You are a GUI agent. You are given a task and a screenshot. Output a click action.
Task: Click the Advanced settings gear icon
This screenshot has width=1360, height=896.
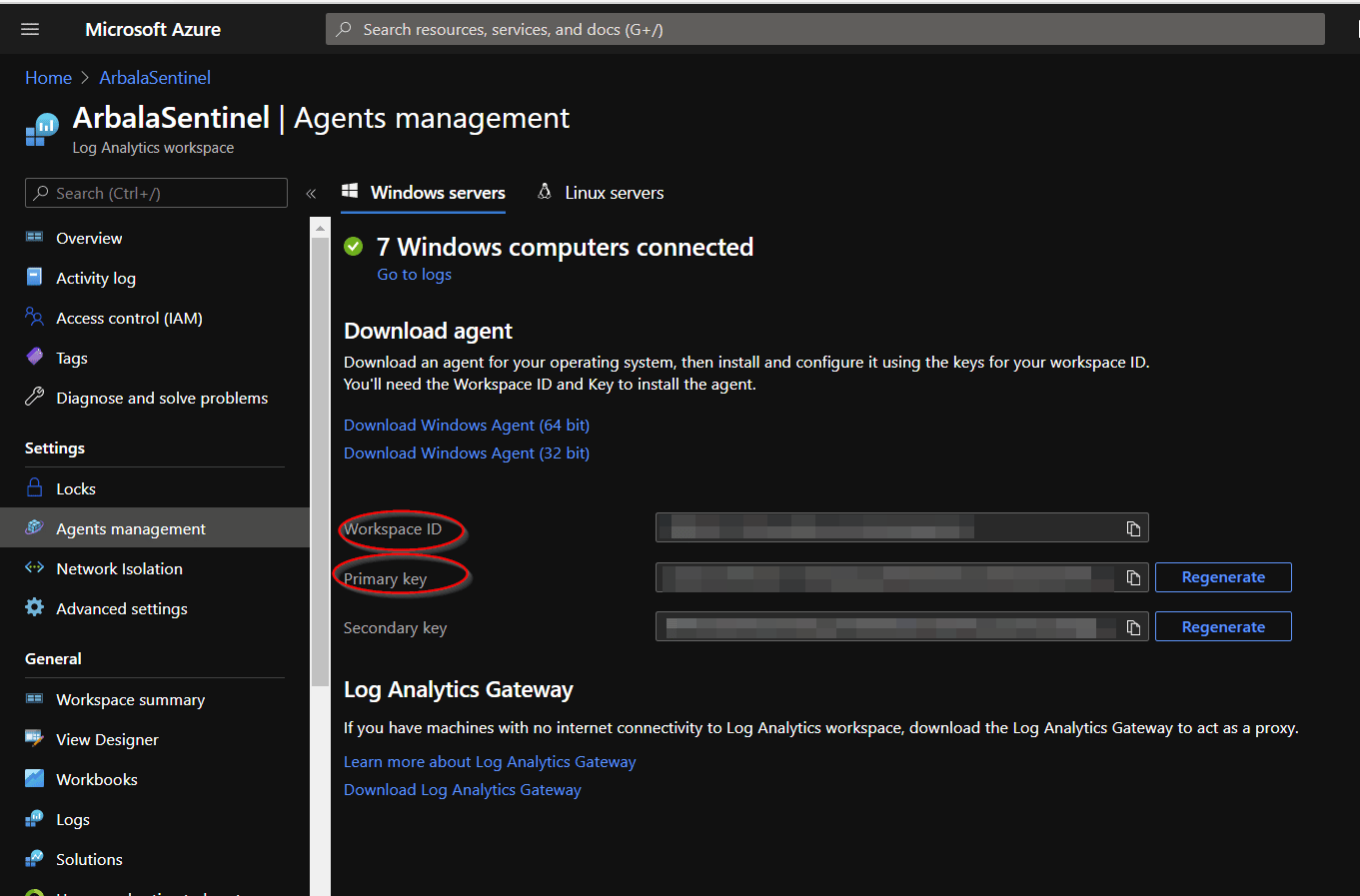pyautogui.click(x=34, y=607)
